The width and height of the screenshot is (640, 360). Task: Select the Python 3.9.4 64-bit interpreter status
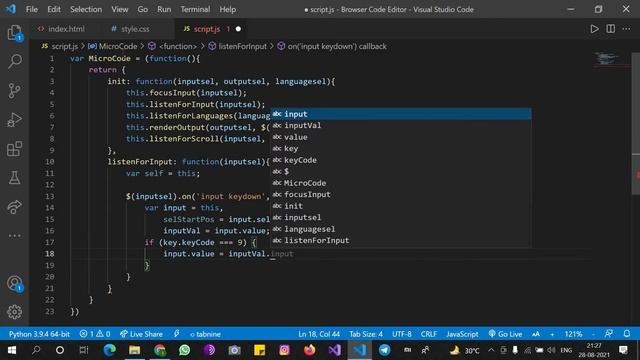(39, 334)
